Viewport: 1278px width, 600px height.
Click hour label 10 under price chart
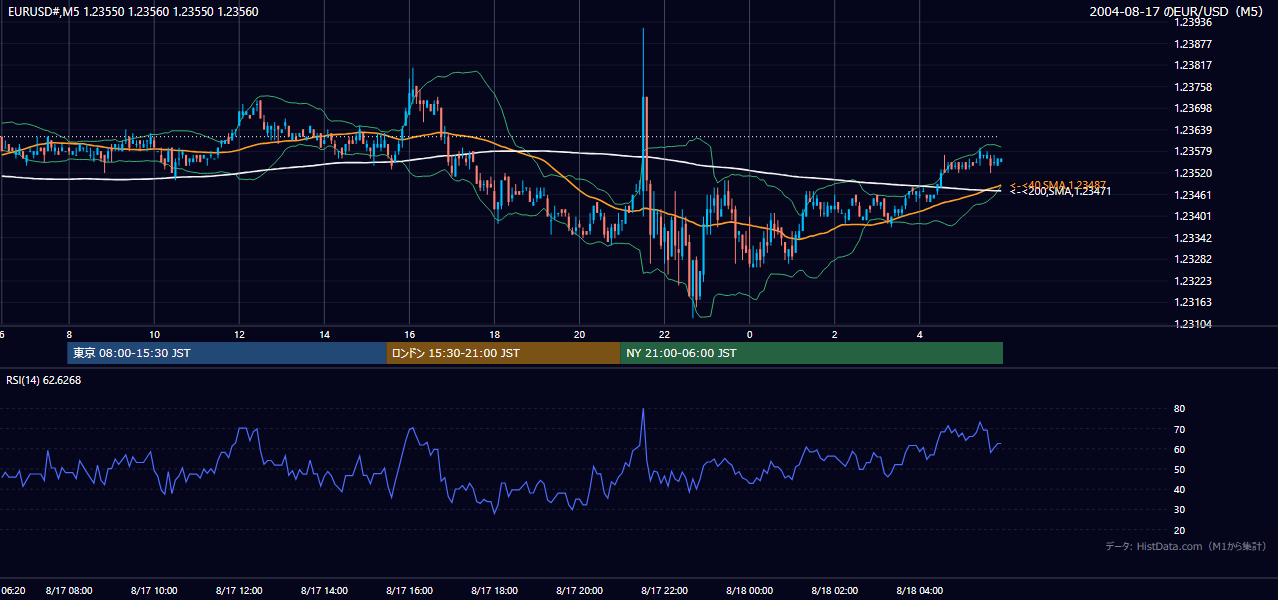coord(154,334)
